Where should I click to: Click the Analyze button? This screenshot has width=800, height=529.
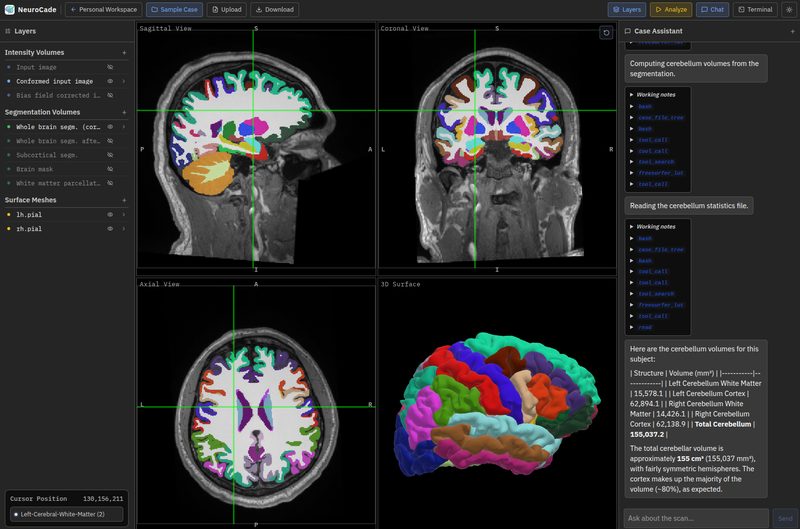pyautogui.click(x=671, y=9)
